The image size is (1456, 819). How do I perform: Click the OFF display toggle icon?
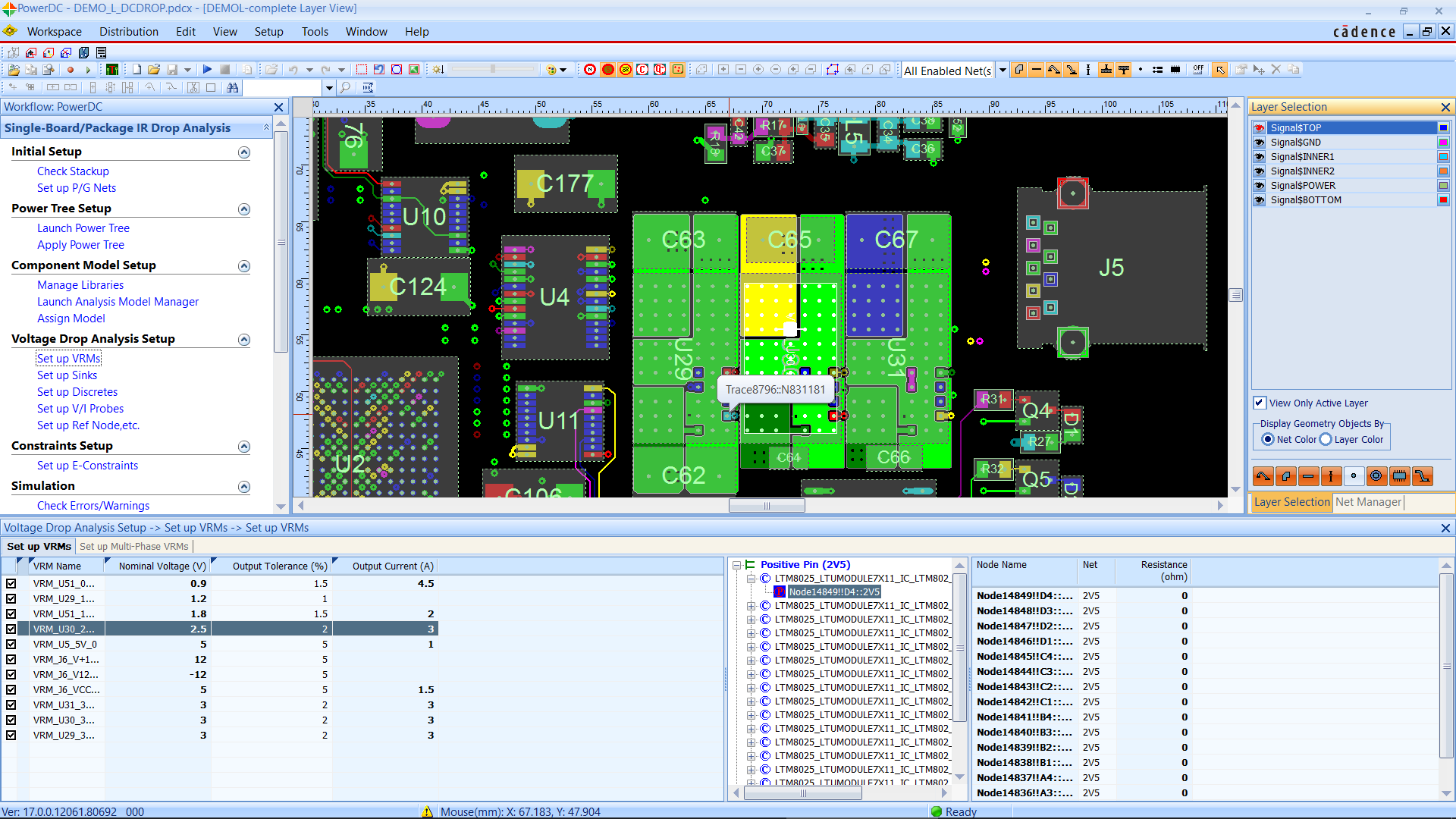tap(1197, 69)
